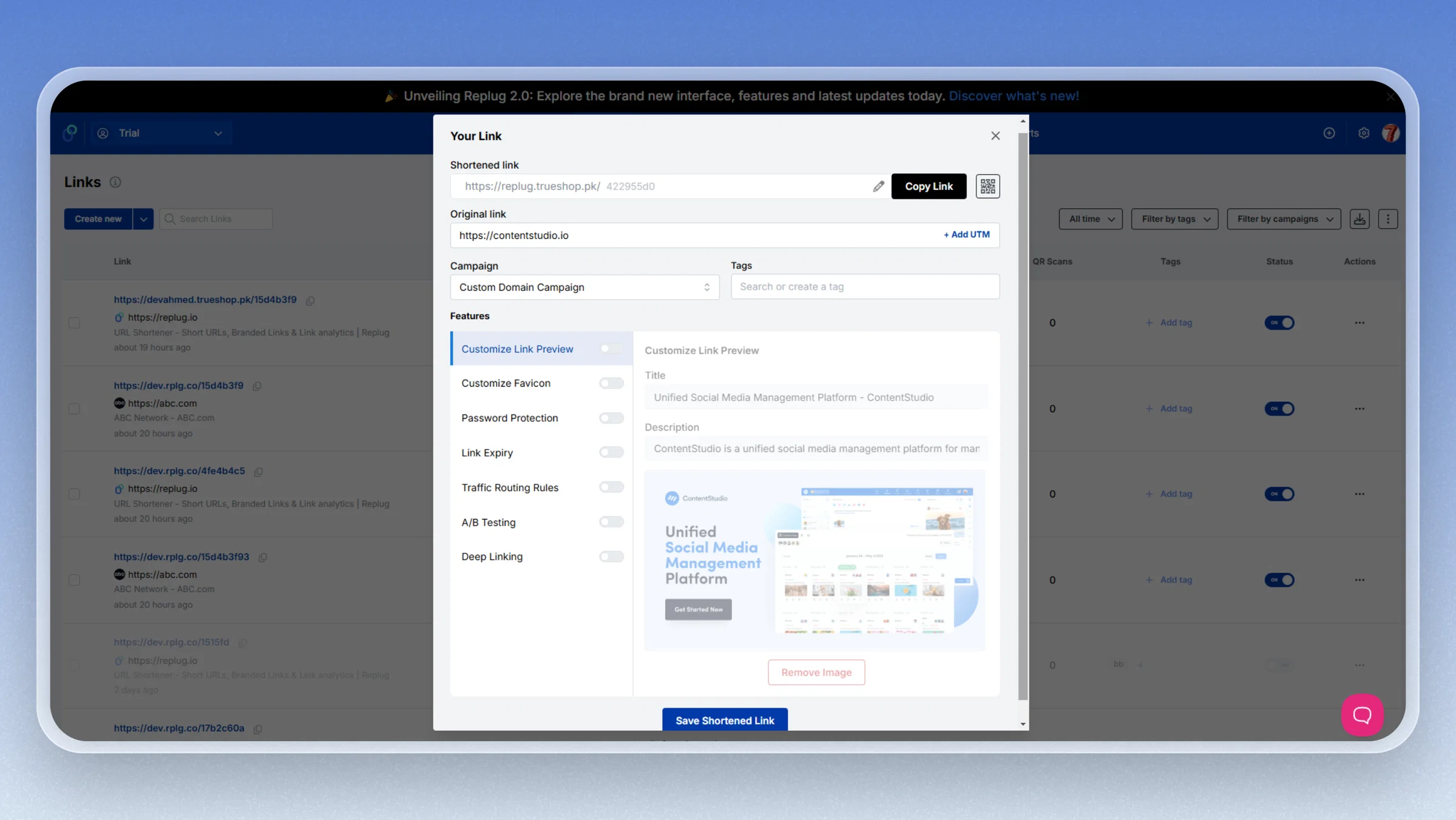
Task: Click the modal's vertical scrollbar
Action: tap(1023, 416)
